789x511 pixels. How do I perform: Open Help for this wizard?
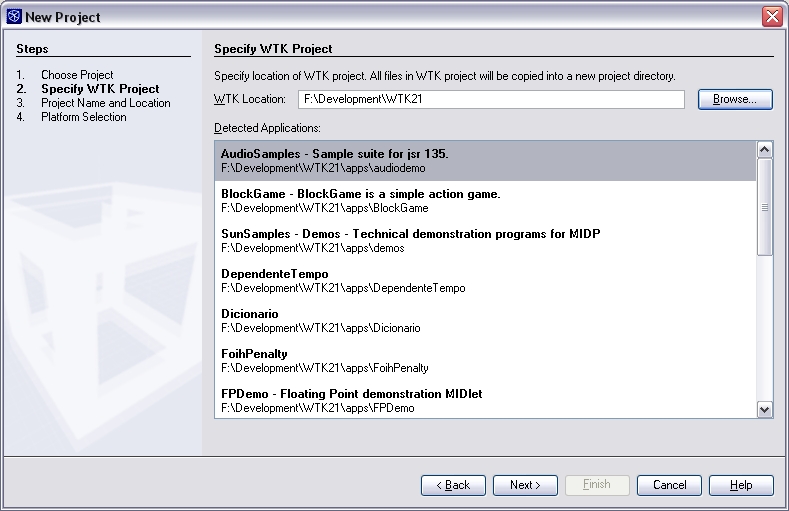click(x=741, y=485)
